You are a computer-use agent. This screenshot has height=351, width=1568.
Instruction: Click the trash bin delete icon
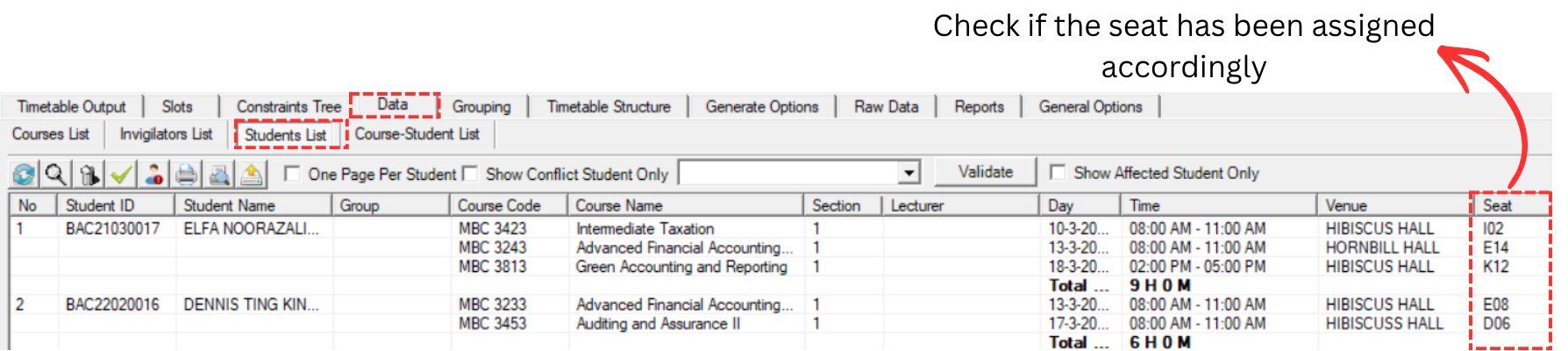coord(89,175)
